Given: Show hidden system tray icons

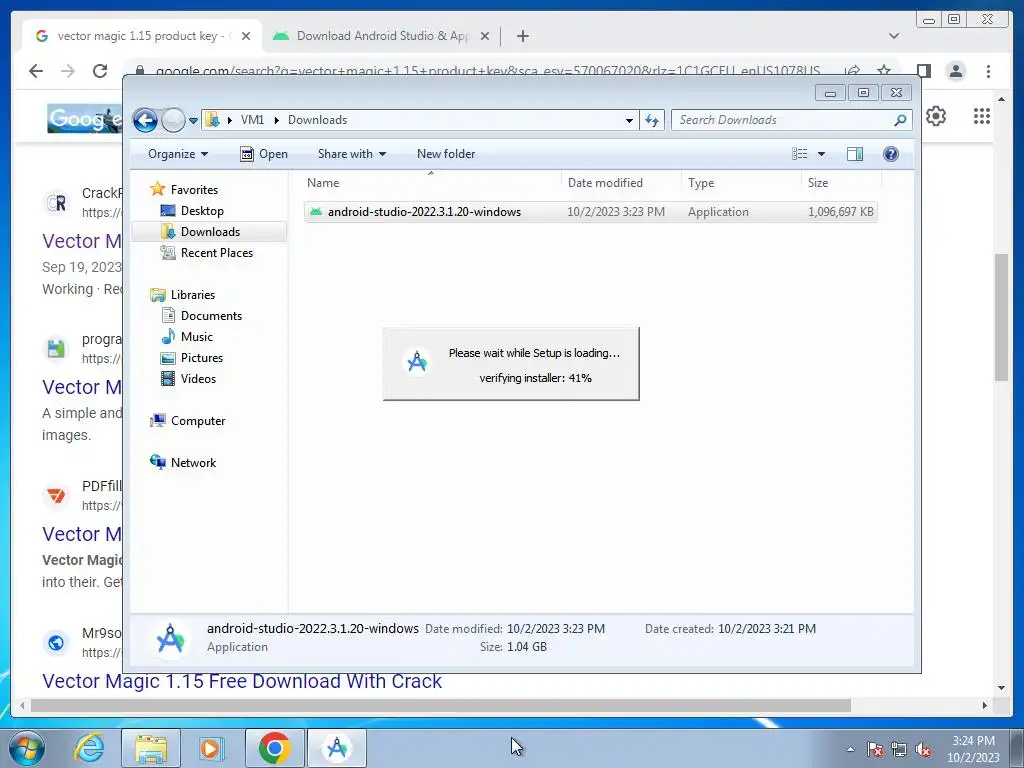Looking at the screenshot, I should pyautogui.click(x=850, y=749).
